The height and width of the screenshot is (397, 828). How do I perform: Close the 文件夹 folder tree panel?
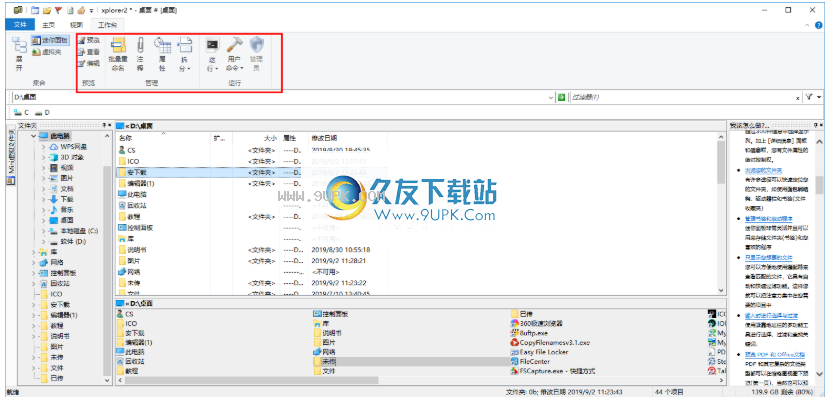click(x=109, y=125)
